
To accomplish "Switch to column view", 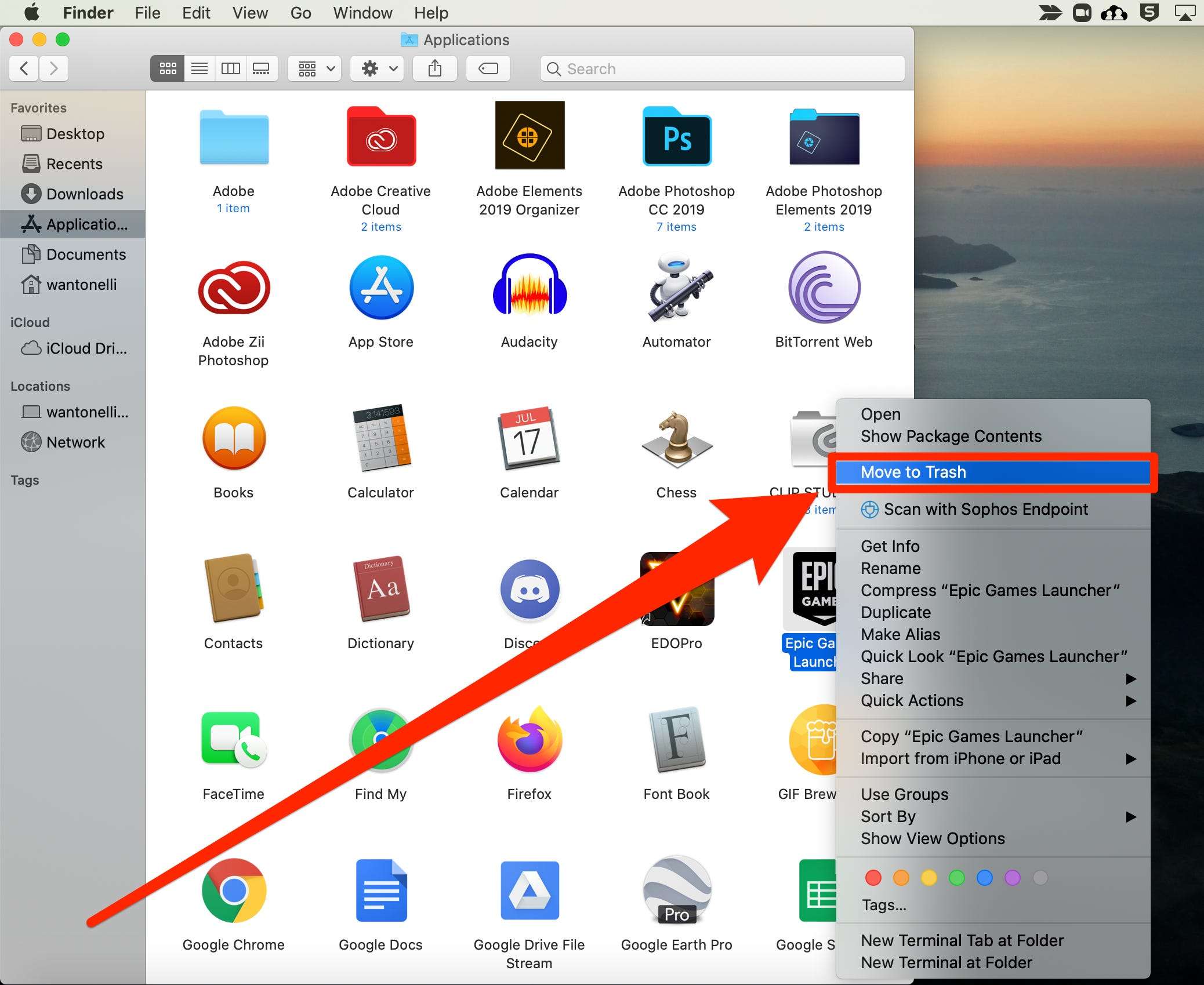I will pyautogui.click(x=230, y=69).
